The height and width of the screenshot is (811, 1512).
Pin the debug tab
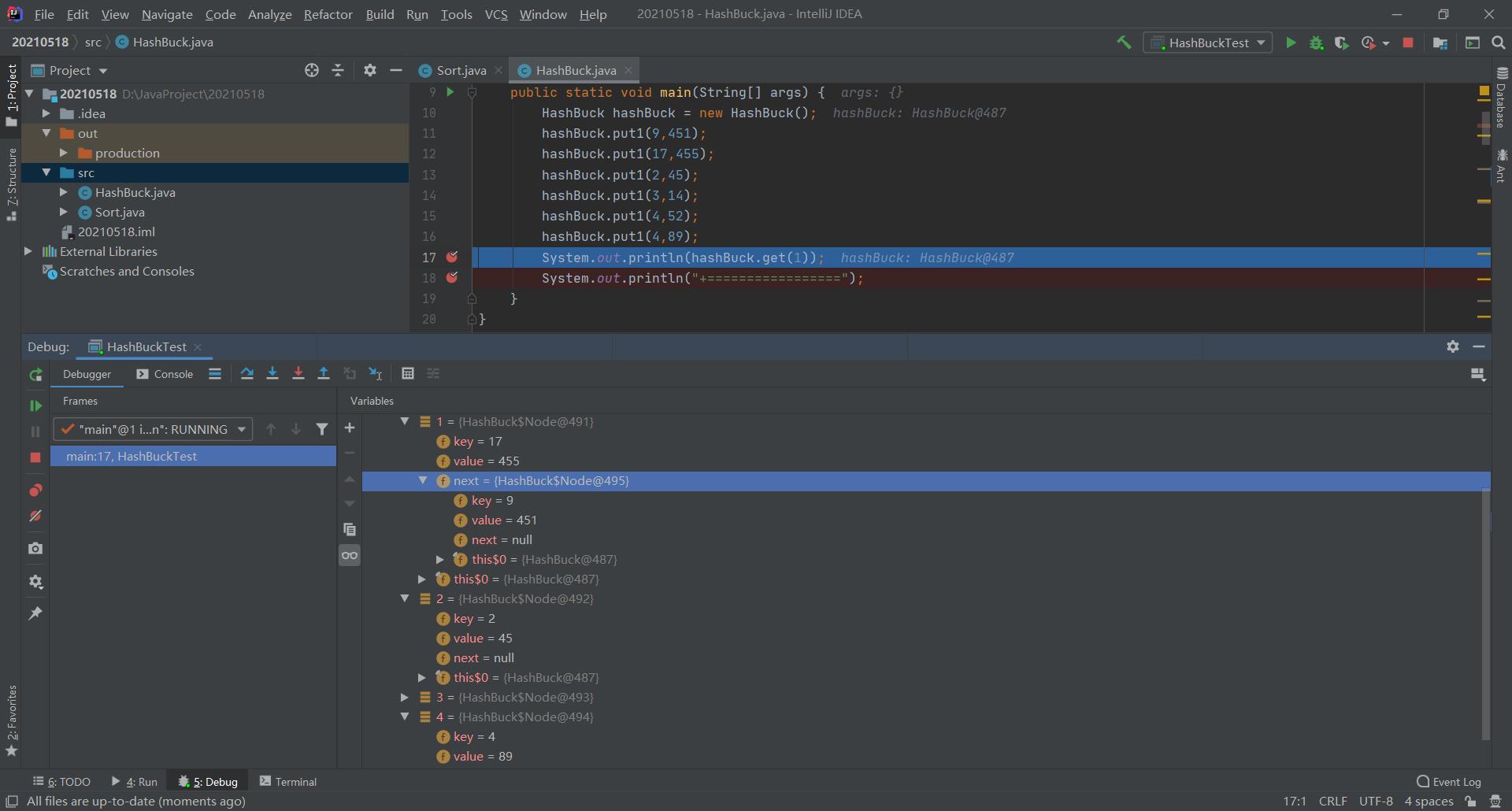[35, 613]
